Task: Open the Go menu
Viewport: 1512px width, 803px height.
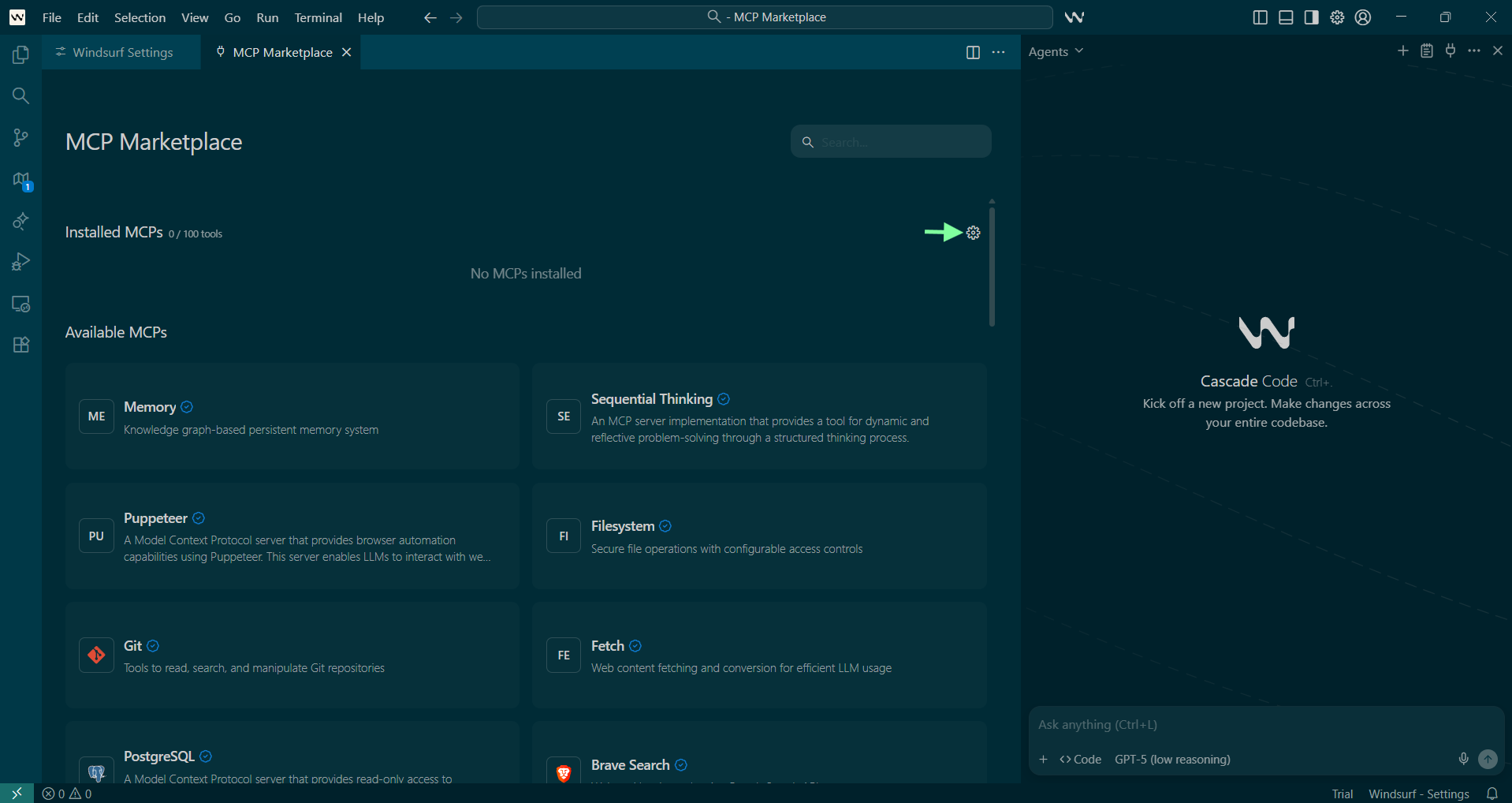Action: pos(233,17)
